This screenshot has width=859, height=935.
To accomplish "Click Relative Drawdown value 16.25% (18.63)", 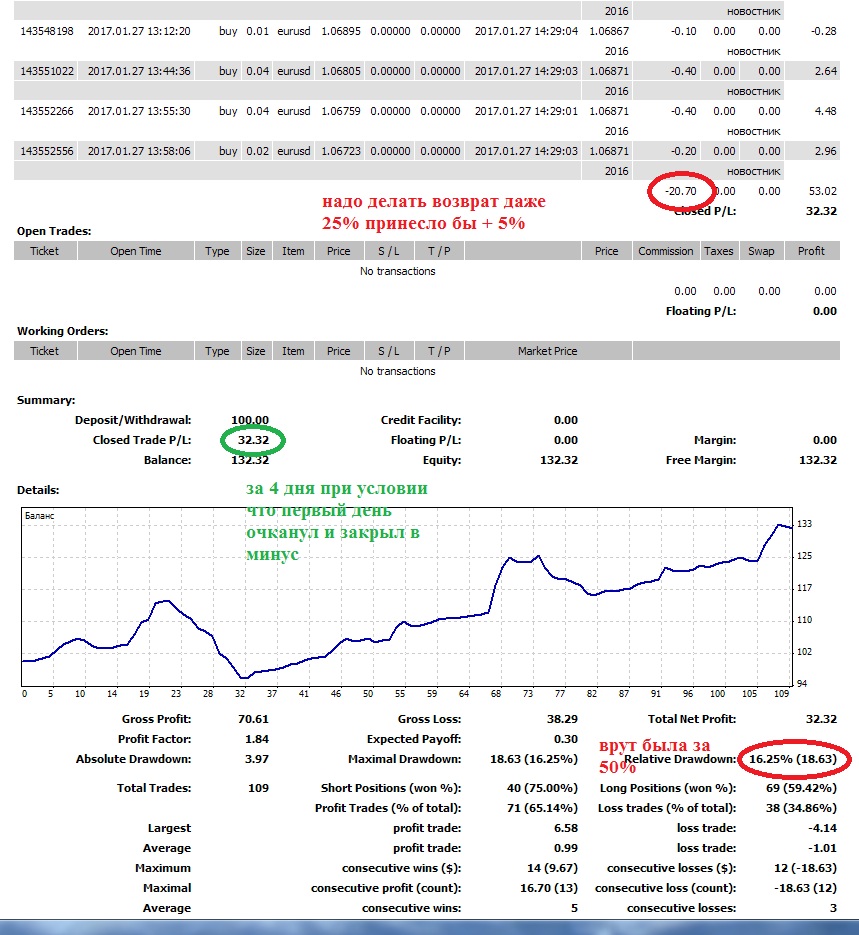I will pos(793,759).
